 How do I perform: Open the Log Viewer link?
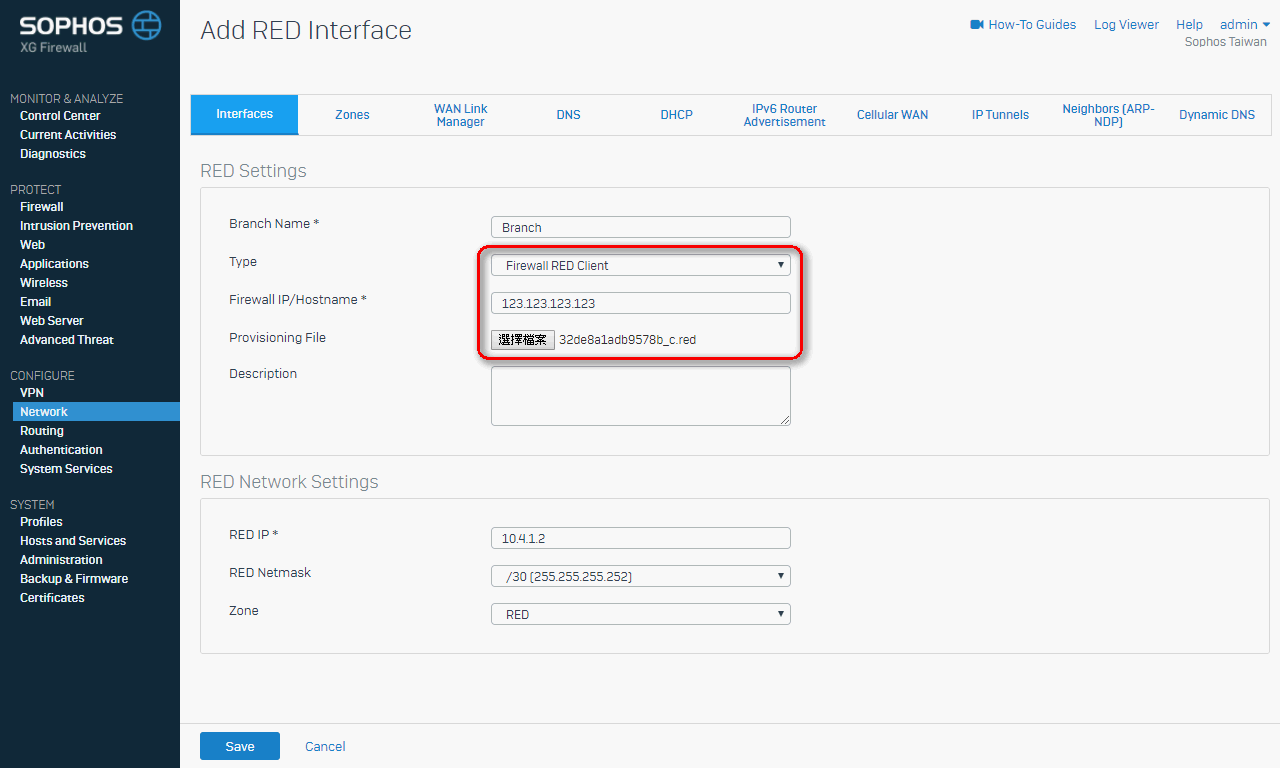point(1126,24)
